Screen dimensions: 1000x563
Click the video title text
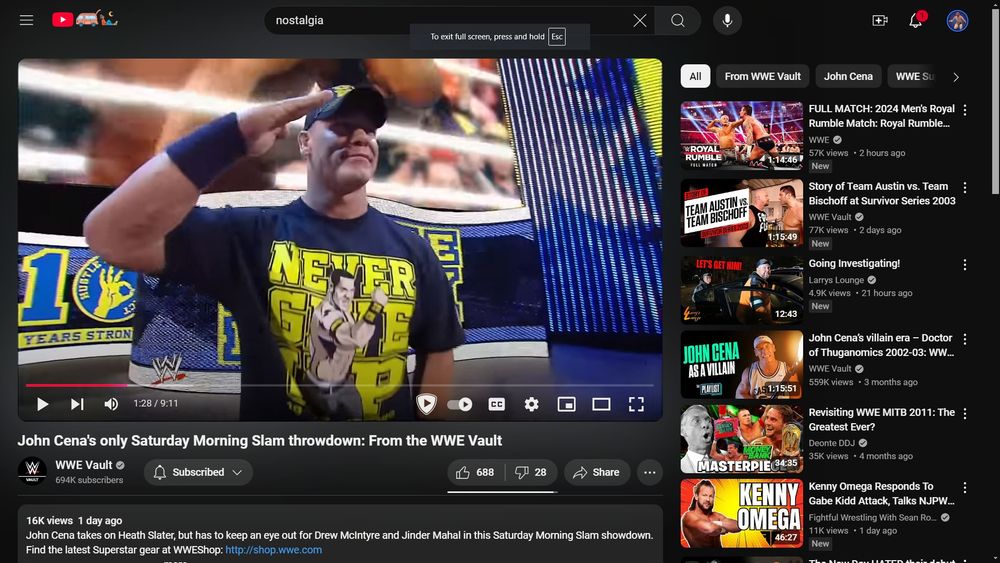coord(260,441)
